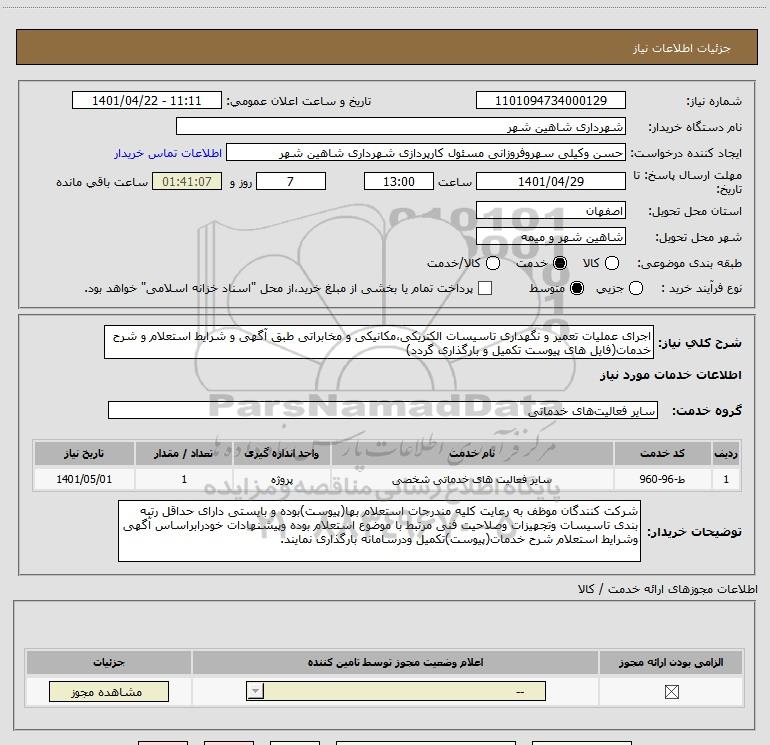770x745 pixels.
Task: Click the الزامی بودن ارائه مجوز header
Action: (x=671, y=662)
